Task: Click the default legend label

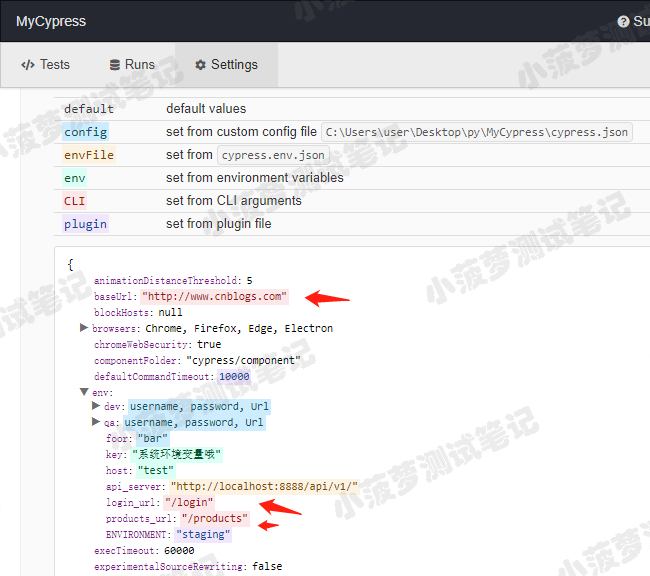Action: click(89, 109)
